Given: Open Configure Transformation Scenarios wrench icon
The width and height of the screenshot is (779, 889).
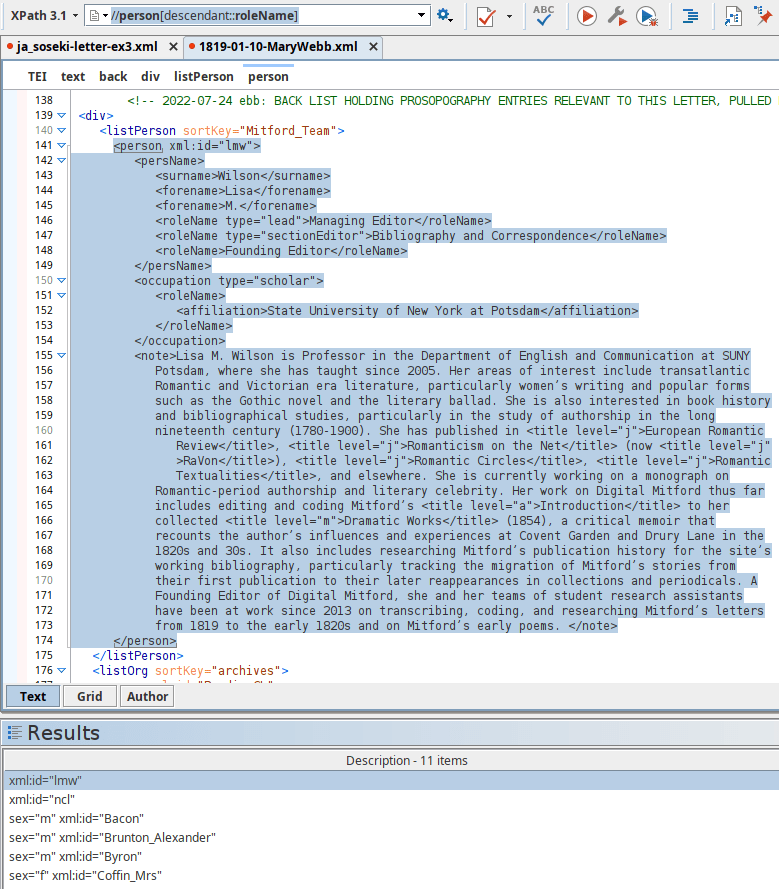Looking at the screenshot, I should (x=617, y=16).
